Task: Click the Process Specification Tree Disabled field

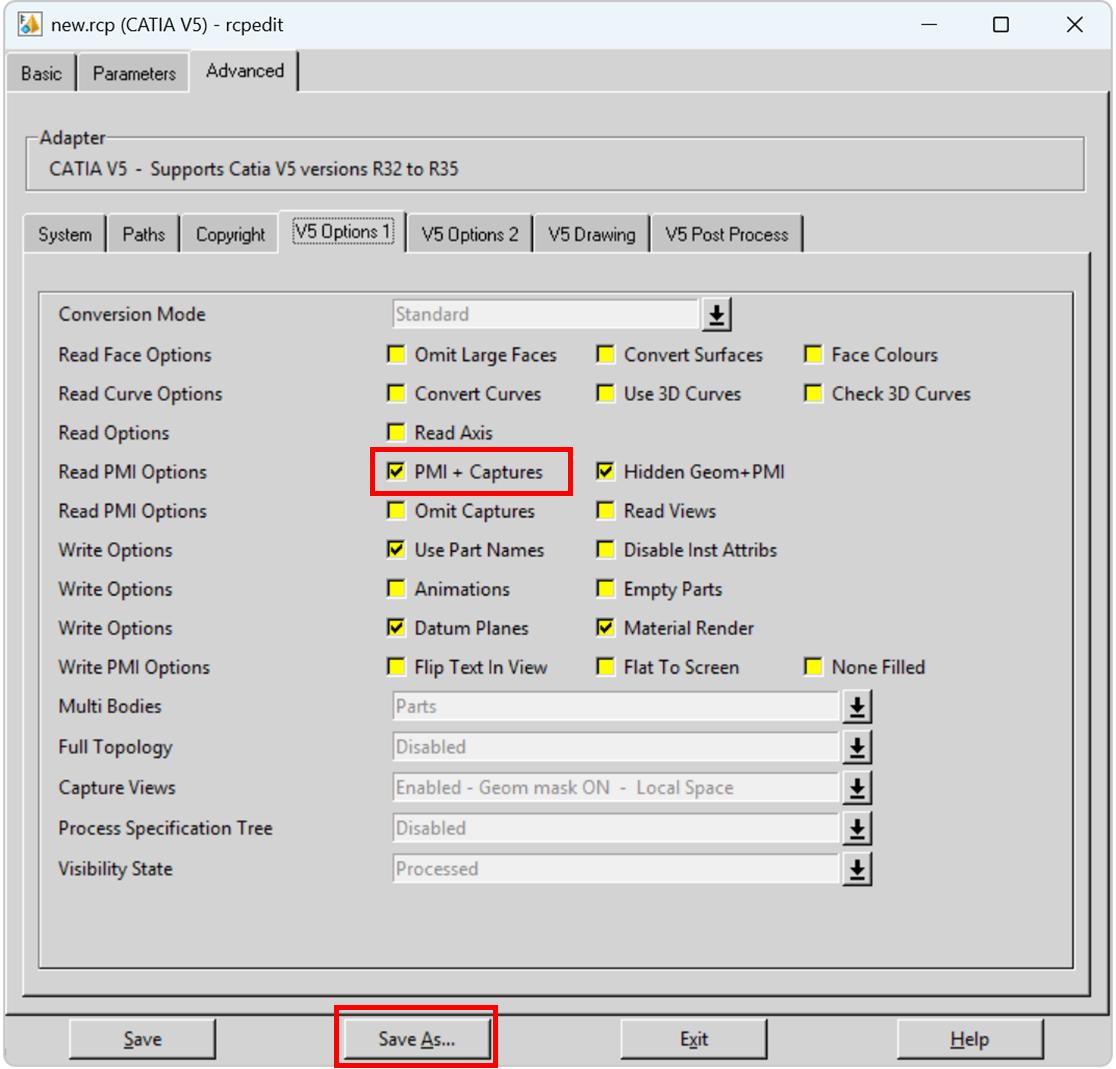Action: point(616,828)
